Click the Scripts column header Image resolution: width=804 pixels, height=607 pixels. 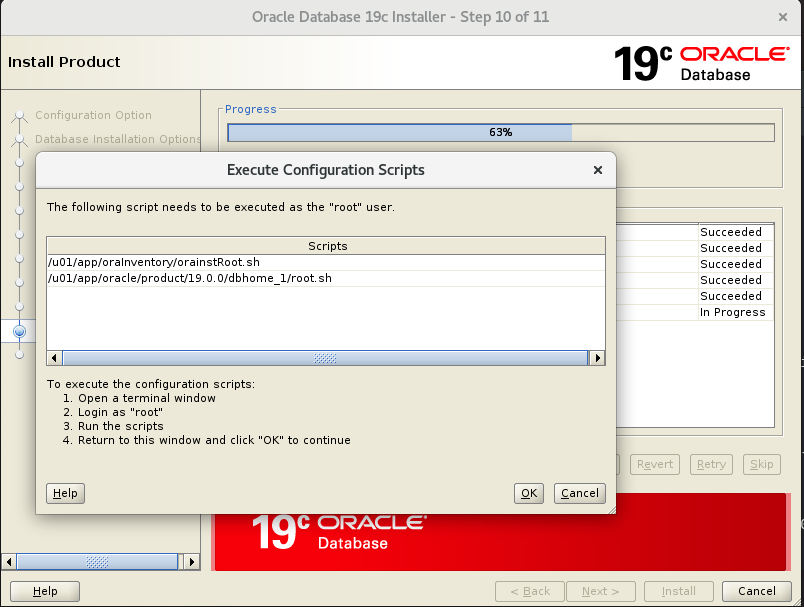pos(326,246)
